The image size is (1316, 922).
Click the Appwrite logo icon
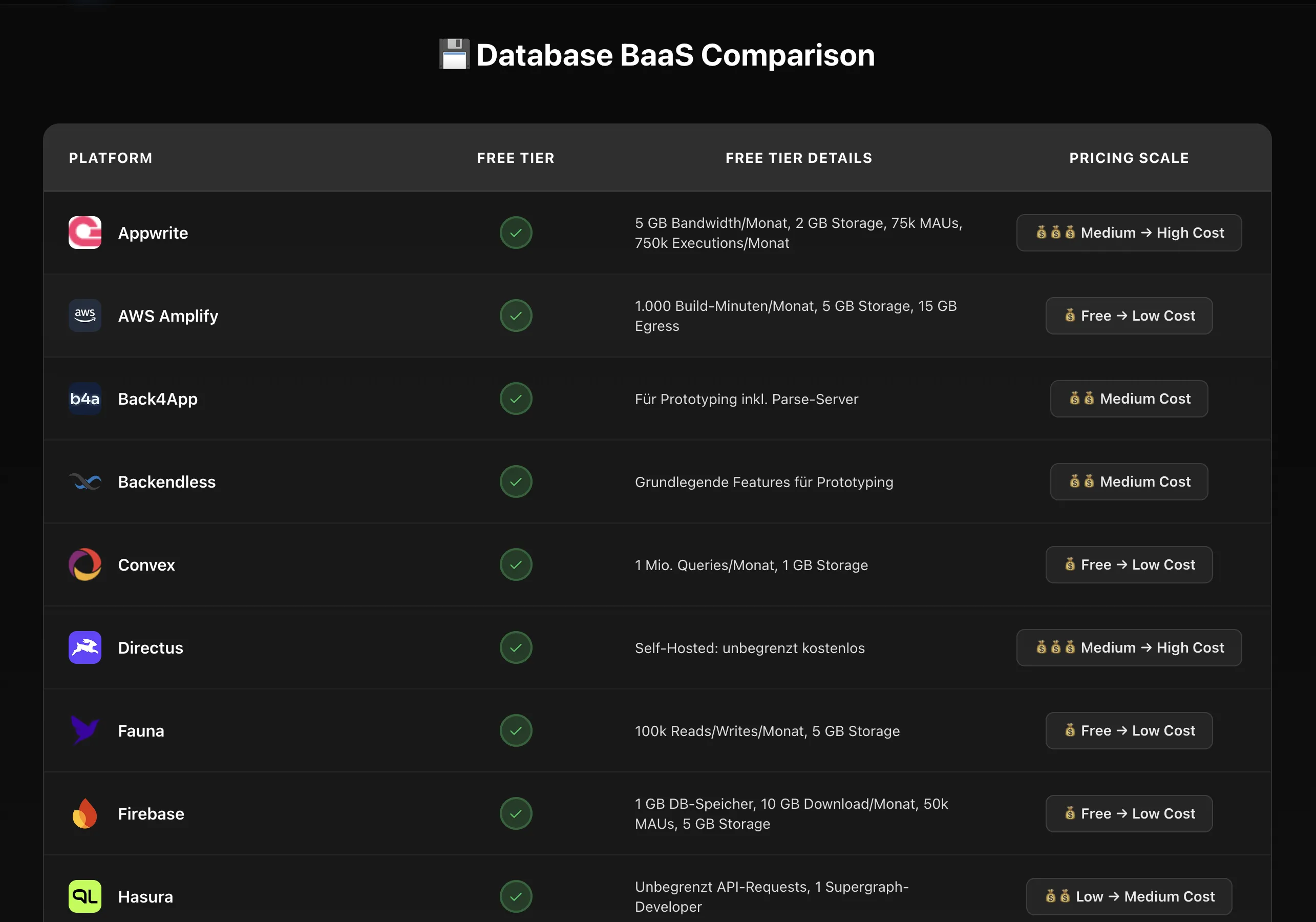[85, 233]
